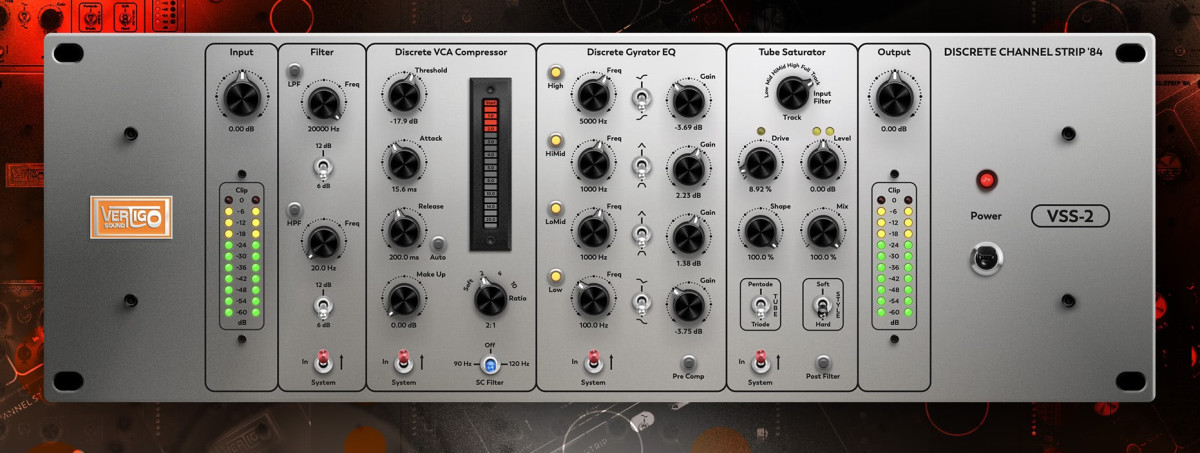Click the LoMid Gain knob at 1.38 dB
This screenshot has height=453, width=1200.
688,237
